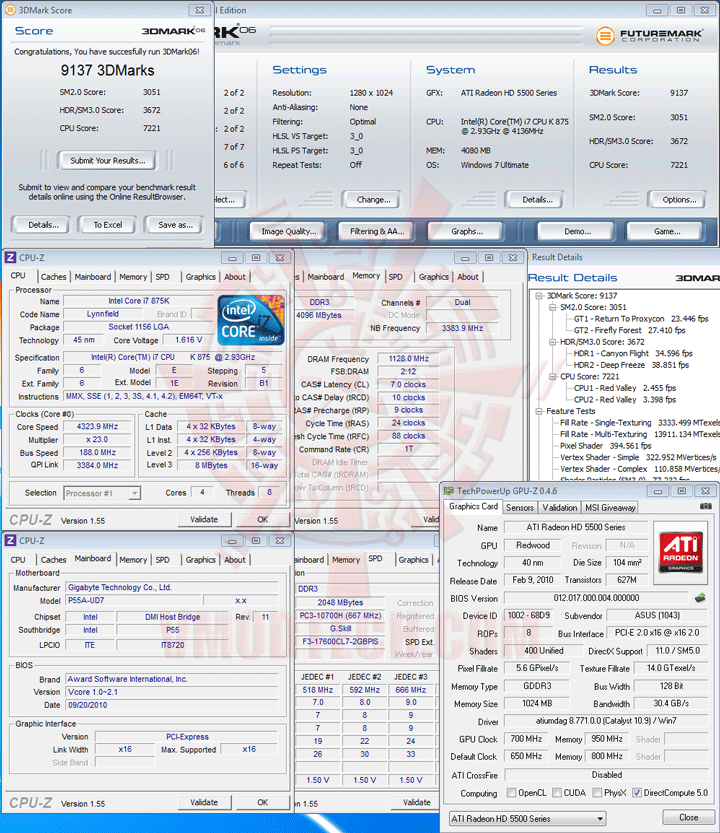Collapse the Feature Tests node

539,411
